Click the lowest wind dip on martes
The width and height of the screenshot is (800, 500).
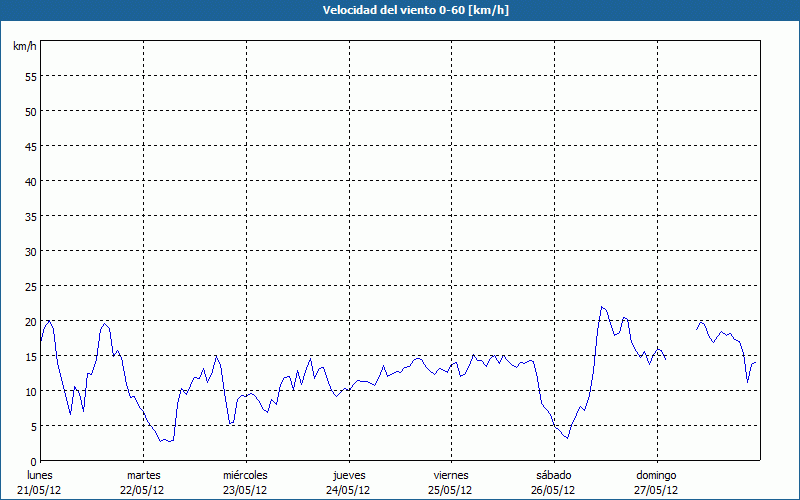[x=161, y=441]
